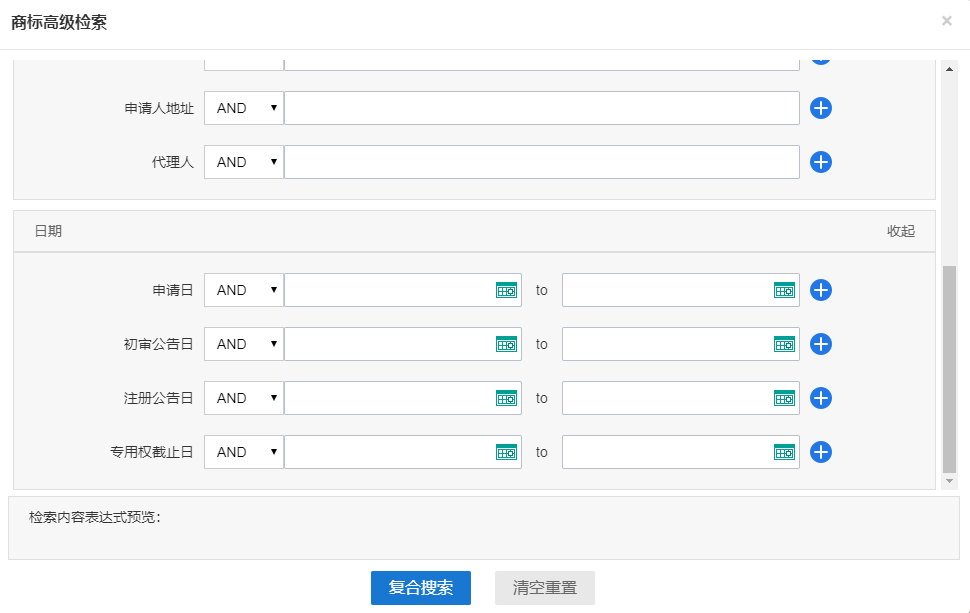Open calendar picker for 申请日 start date
This screenshot has width=970, height=613.
pyautogui.click(x=507, y=290)
